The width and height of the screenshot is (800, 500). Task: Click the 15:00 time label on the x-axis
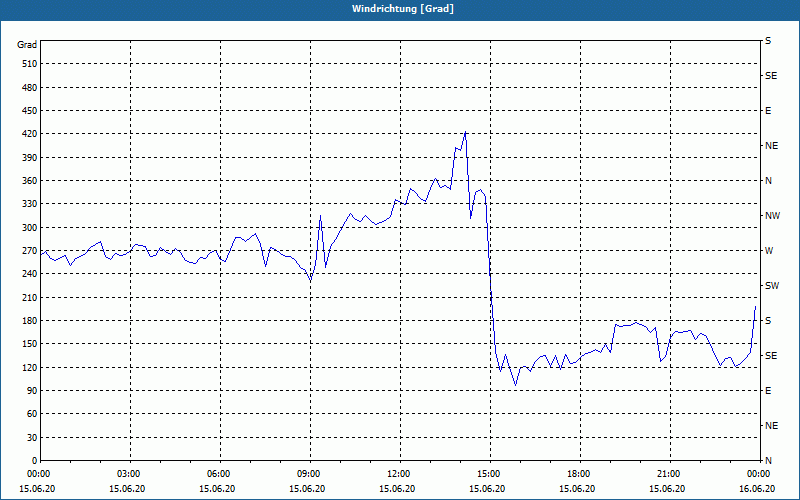(x=490, y=474)
